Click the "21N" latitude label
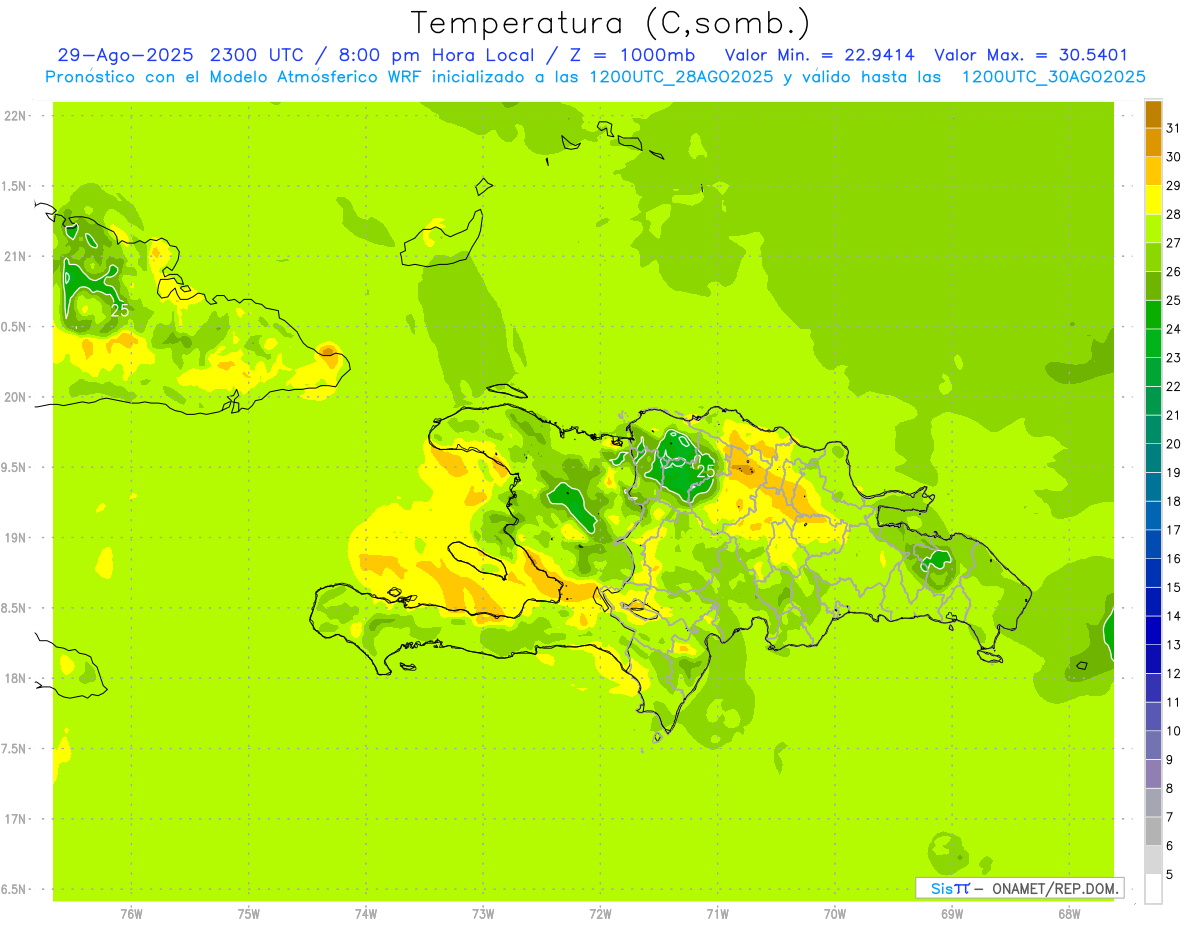The image size is (1200, 927). tap(14, 257)
